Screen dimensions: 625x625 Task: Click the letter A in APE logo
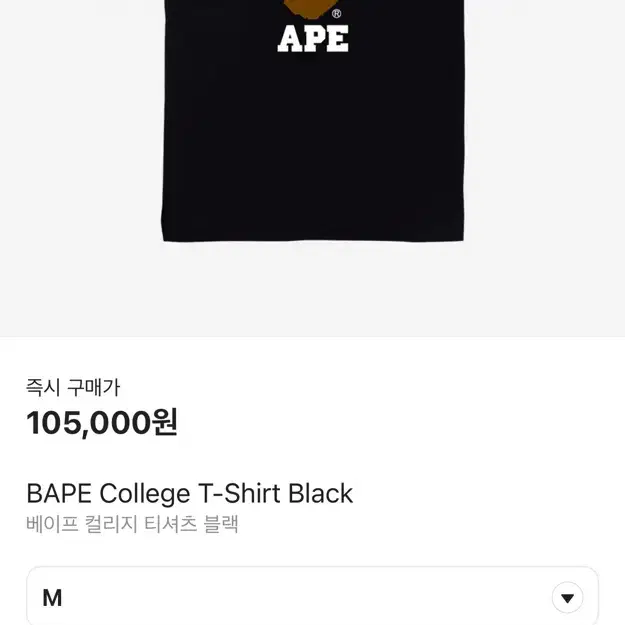[x=289, y=39]
